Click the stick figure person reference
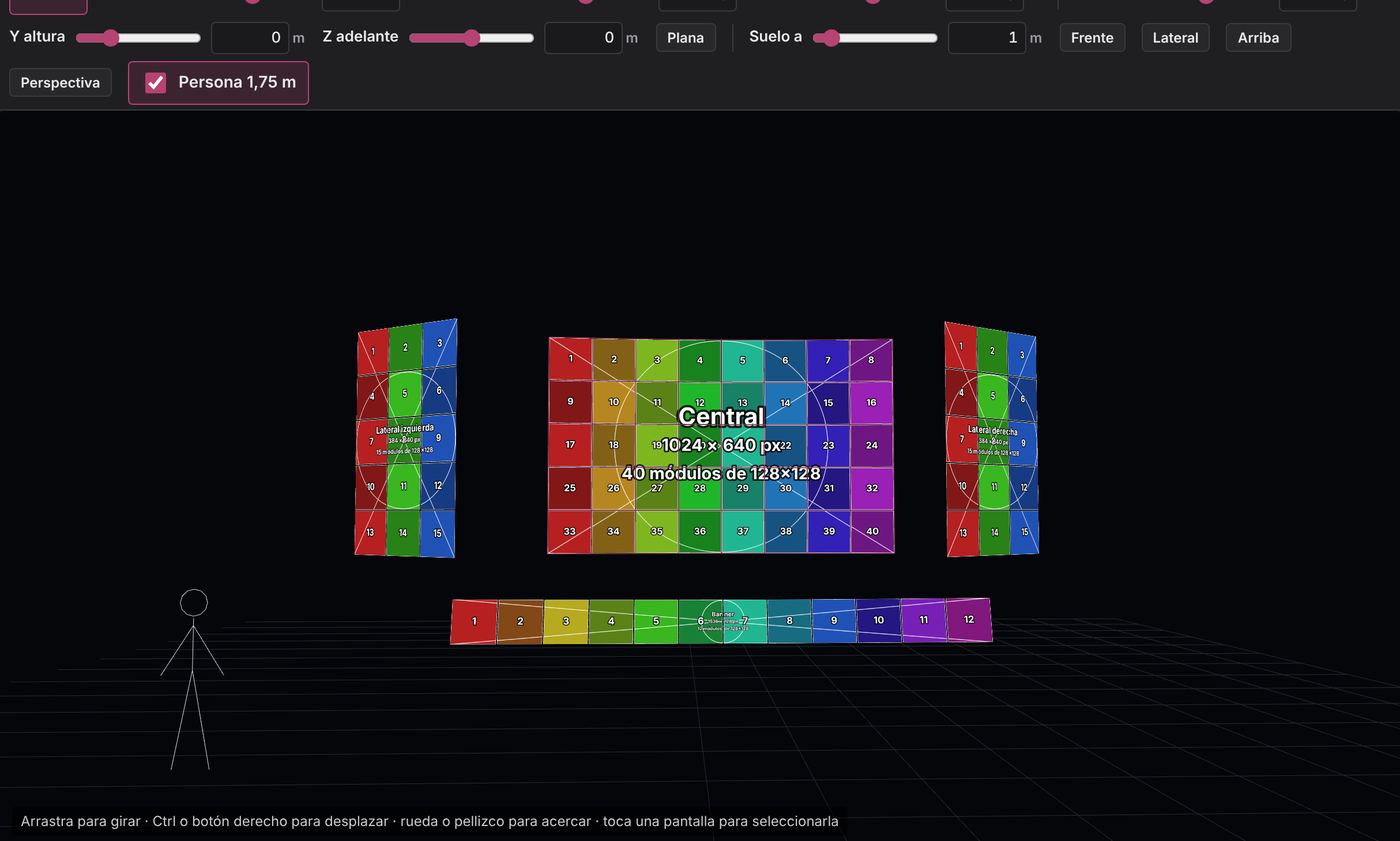Screen dimensions: 1400x841 tap(192, 679)
